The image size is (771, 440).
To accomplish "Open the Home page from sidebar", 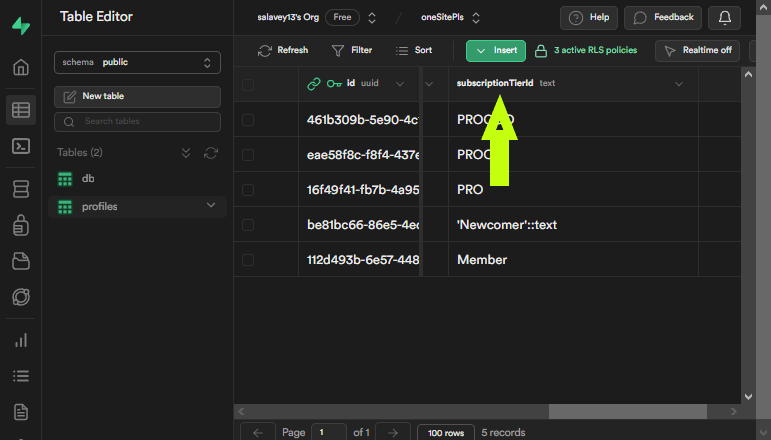I will click(x=20, y=68).
